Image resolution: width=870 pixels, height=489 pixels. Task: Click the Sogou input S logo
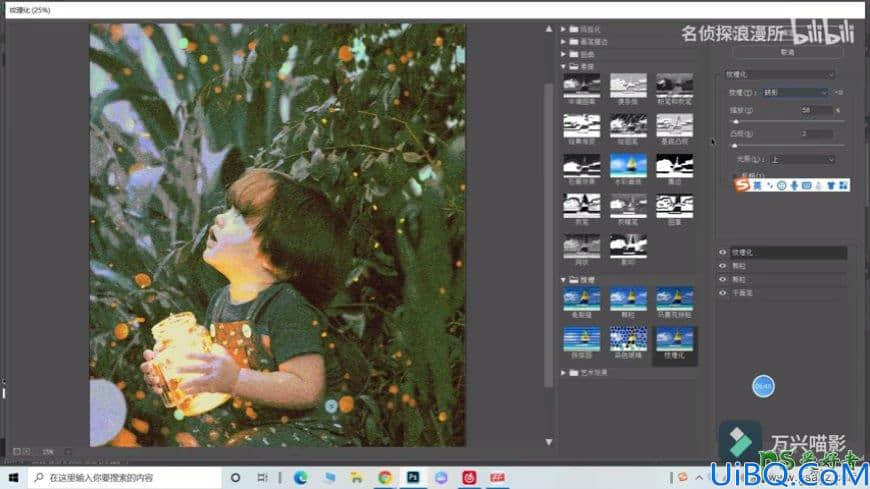tap(742, 185)
